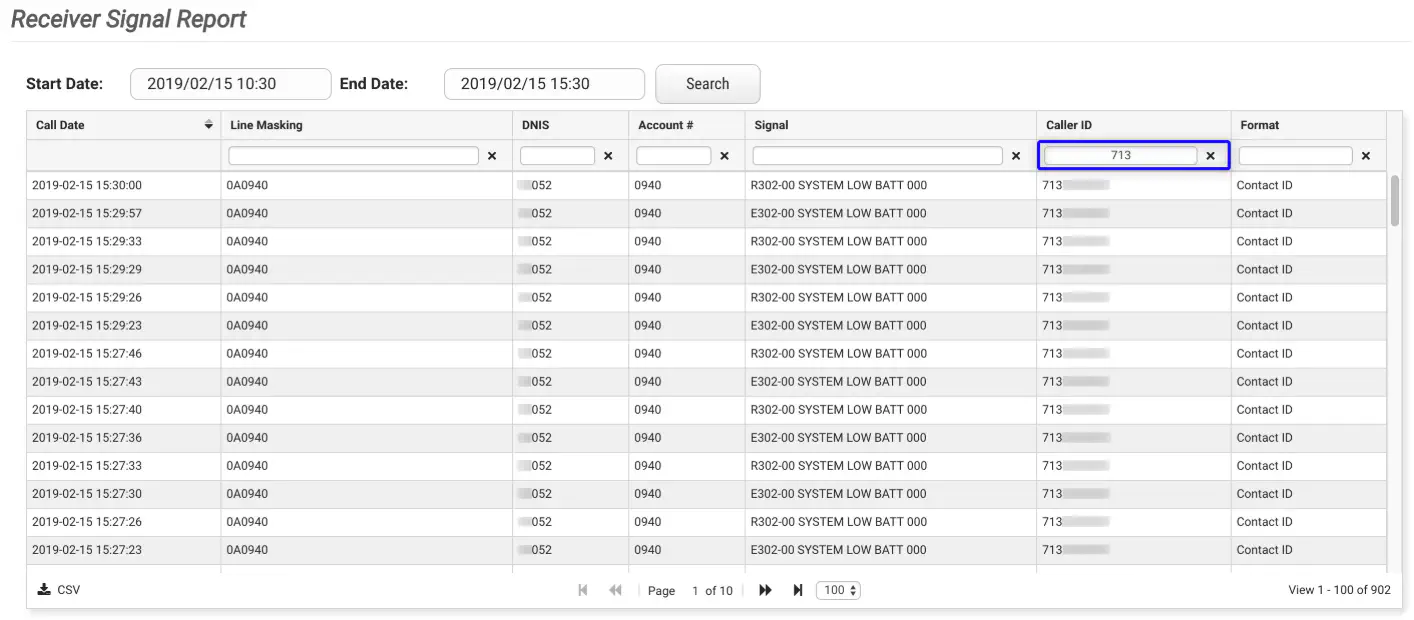The width and height of the screenshot is (1414, 620).
Task: Clear the DNIS filter
Action: click(608, 156)
